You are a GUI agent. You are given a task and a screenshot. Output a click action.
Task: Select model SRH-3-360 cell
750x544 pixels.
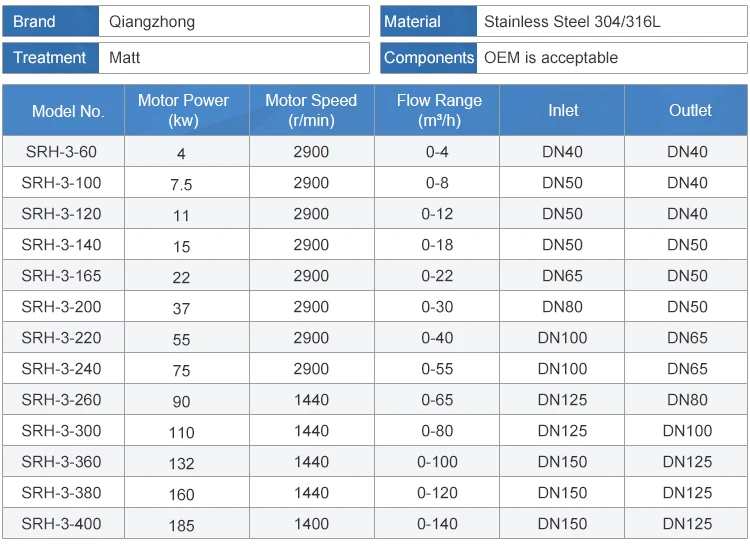(x=64, y=462)
